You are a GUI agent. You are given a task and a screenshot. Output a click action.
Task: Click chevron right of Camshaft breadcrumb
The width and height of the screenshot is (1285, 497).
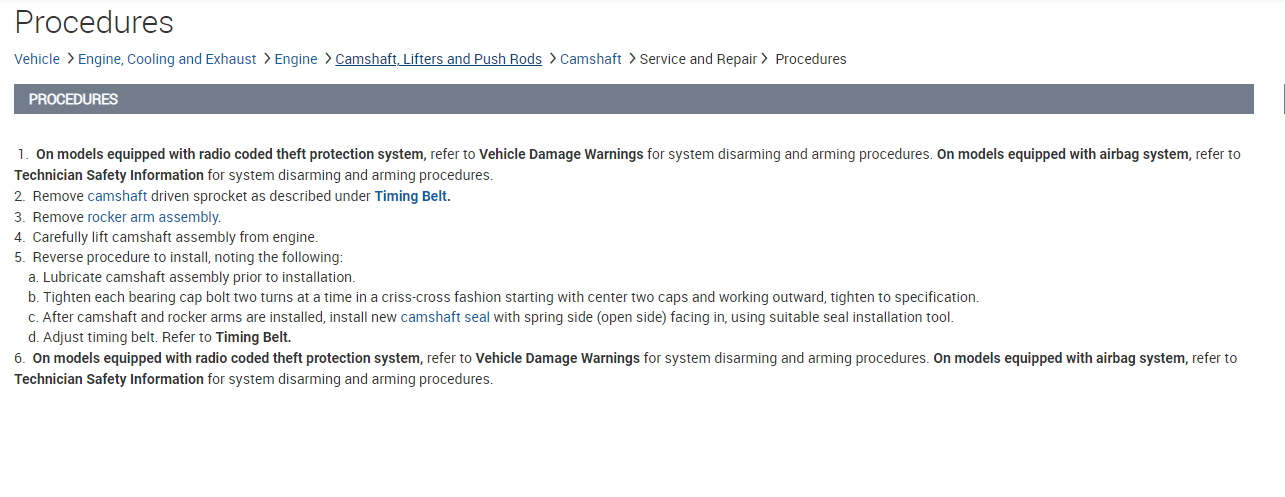631,59
